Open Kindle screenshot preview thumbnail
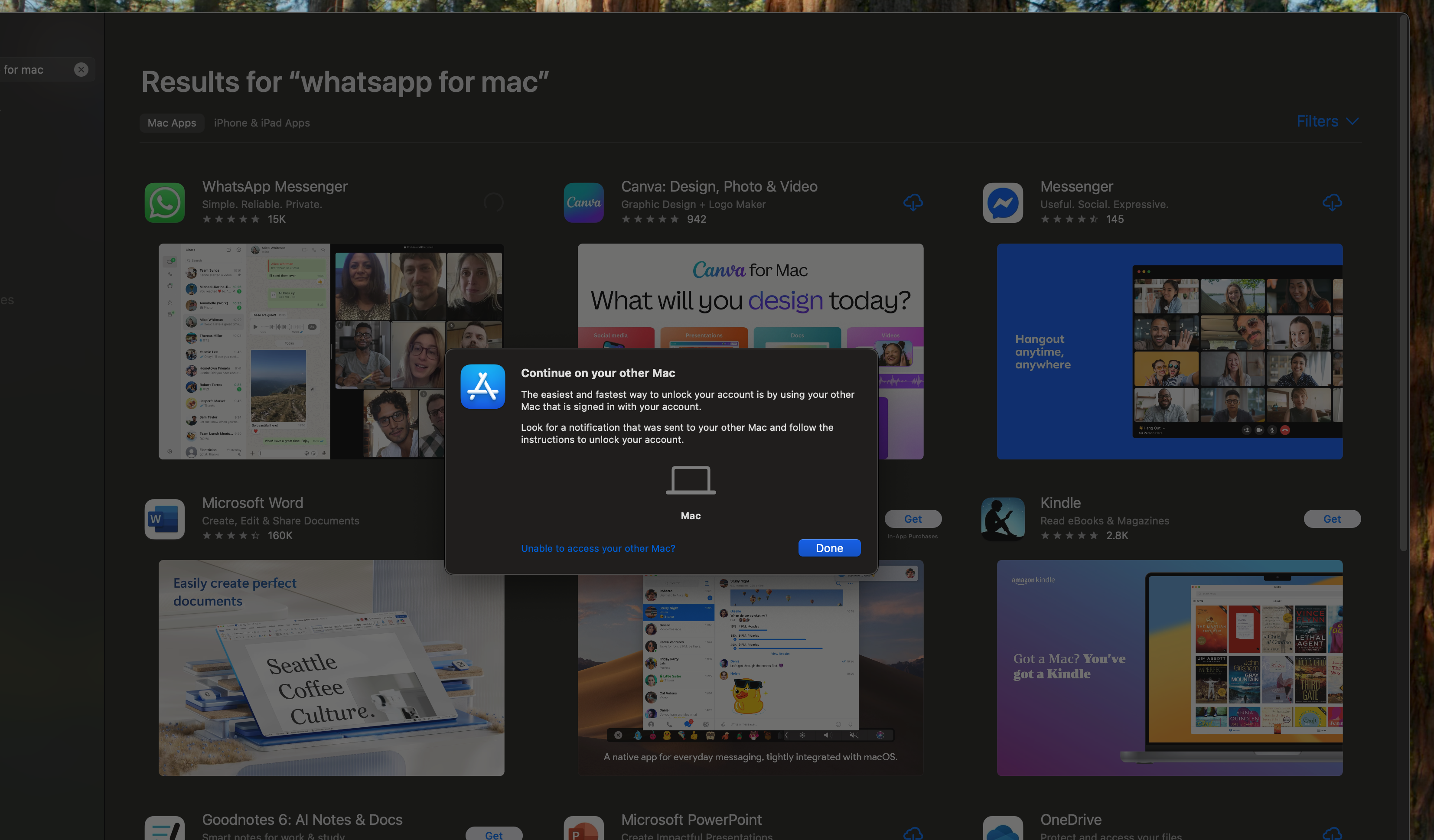 pyautogui.click(x=1170, y=667)
